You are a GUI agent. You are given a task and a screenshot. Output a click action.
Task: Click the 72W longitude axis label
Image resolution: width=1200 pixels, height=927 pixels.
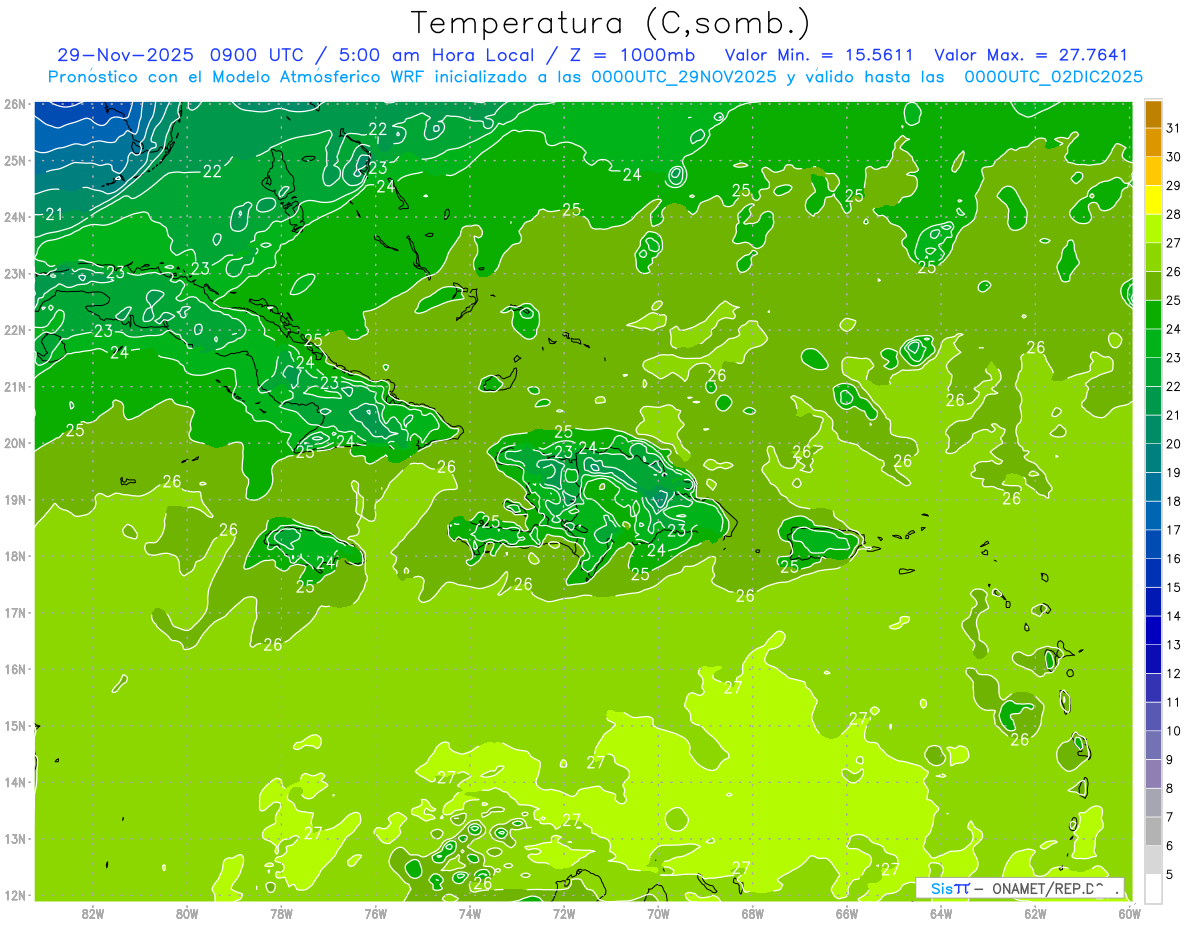click(x=564, y=912)
